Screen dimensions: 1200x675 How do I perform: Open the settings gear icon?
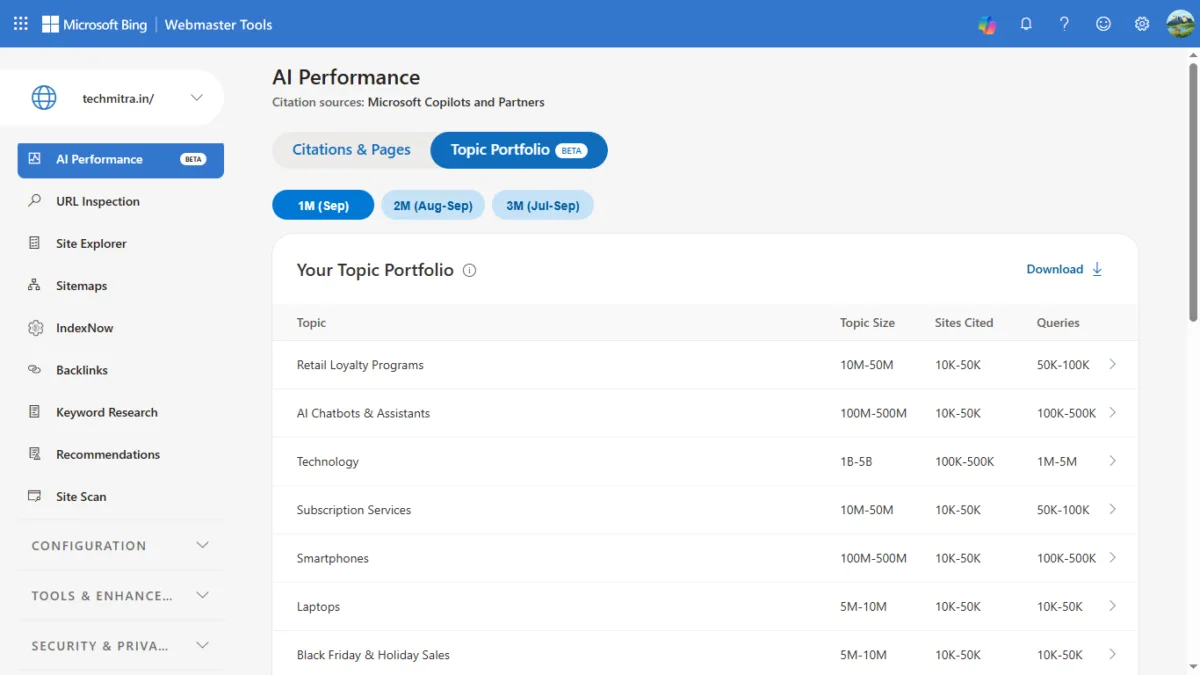(1142, 24)
